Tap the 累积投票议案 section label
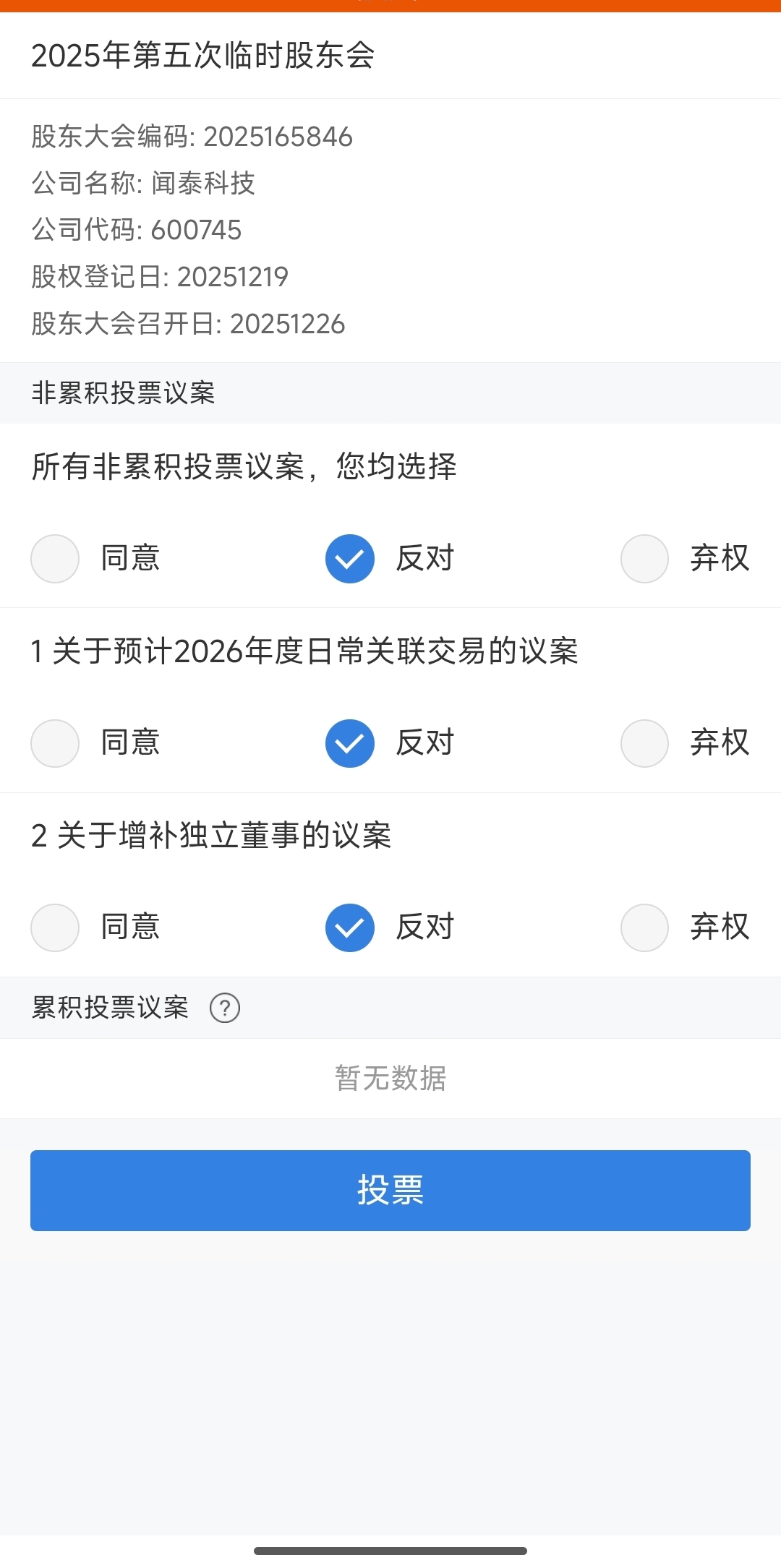Image resolution: width=781 pixels, height=1568 pixels. point(110,1008)
